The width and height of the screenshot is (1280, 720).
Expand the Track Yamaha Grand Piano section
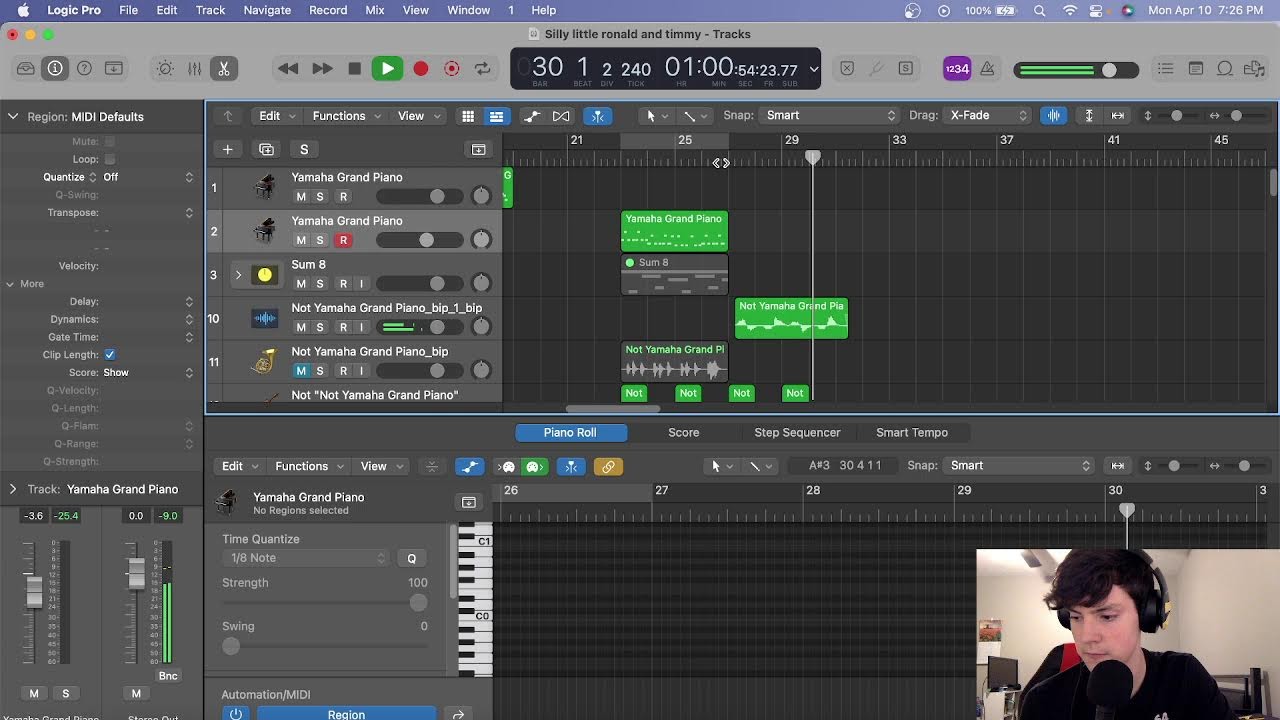pyautogui.click(x=13, y=489)
